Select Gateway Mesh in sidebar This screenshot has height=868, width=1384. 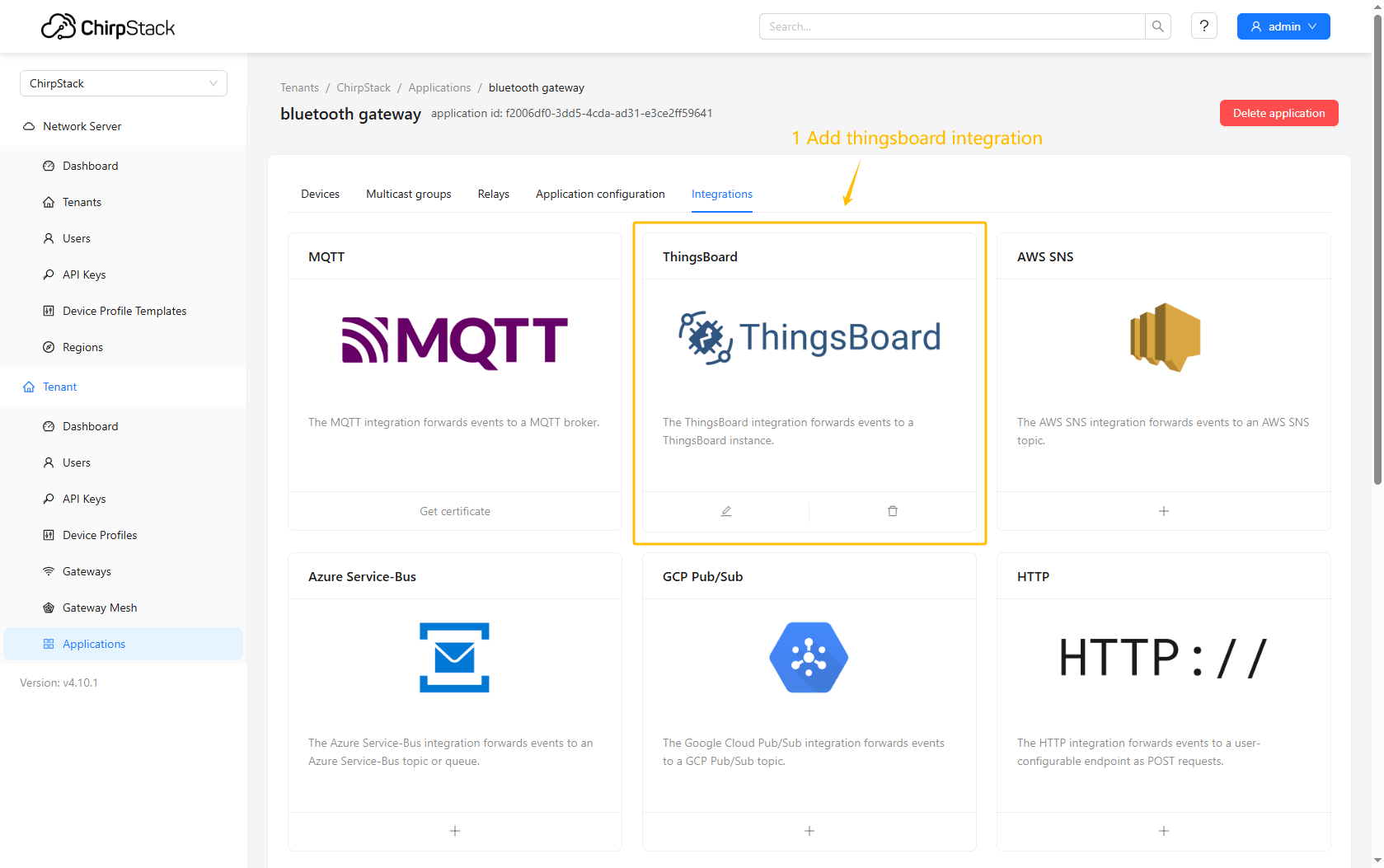[x=100, y=608]
